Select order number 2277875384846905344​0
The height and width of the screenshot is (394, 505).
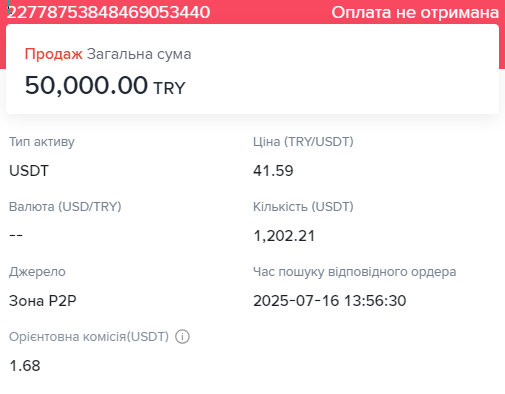108,13
